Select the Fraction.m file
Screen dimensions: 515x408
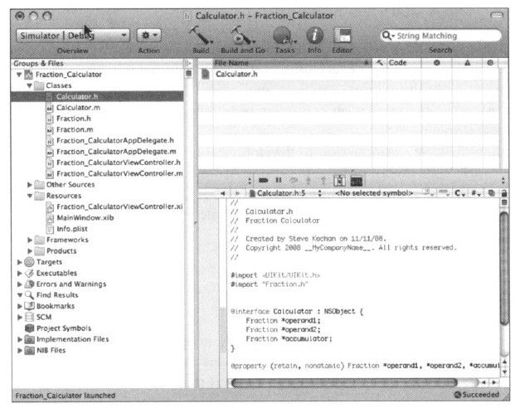(75, 130)
